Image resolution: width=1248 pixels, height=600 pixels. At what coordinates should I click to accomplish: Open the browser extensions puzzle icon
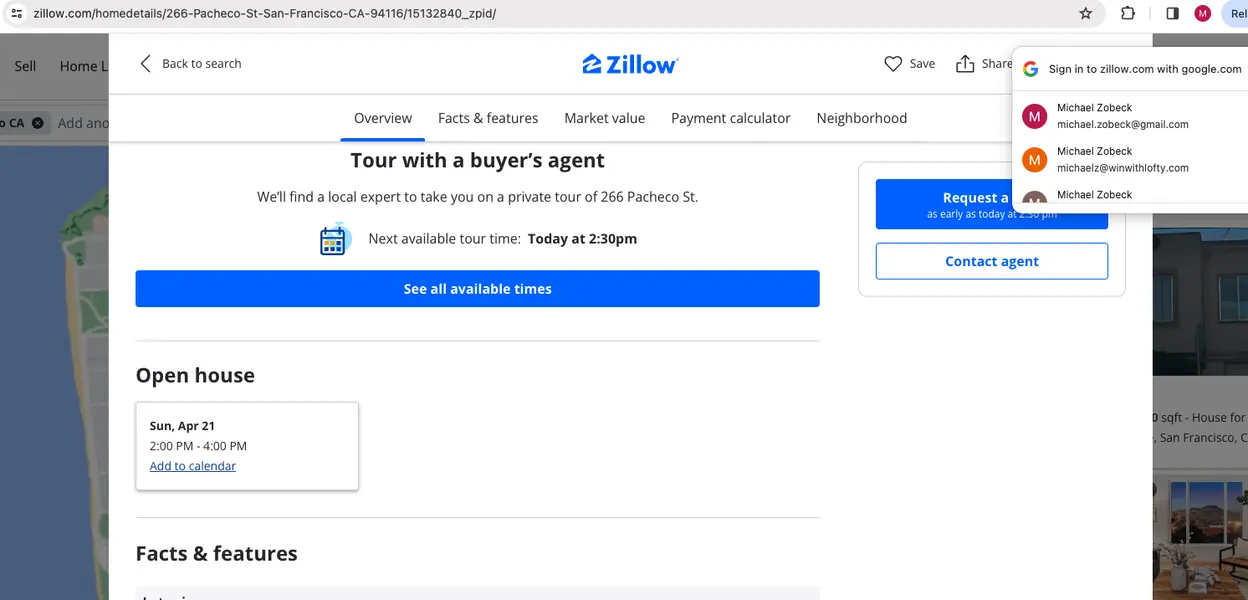pyautogui.click(x=1128, y=13)
